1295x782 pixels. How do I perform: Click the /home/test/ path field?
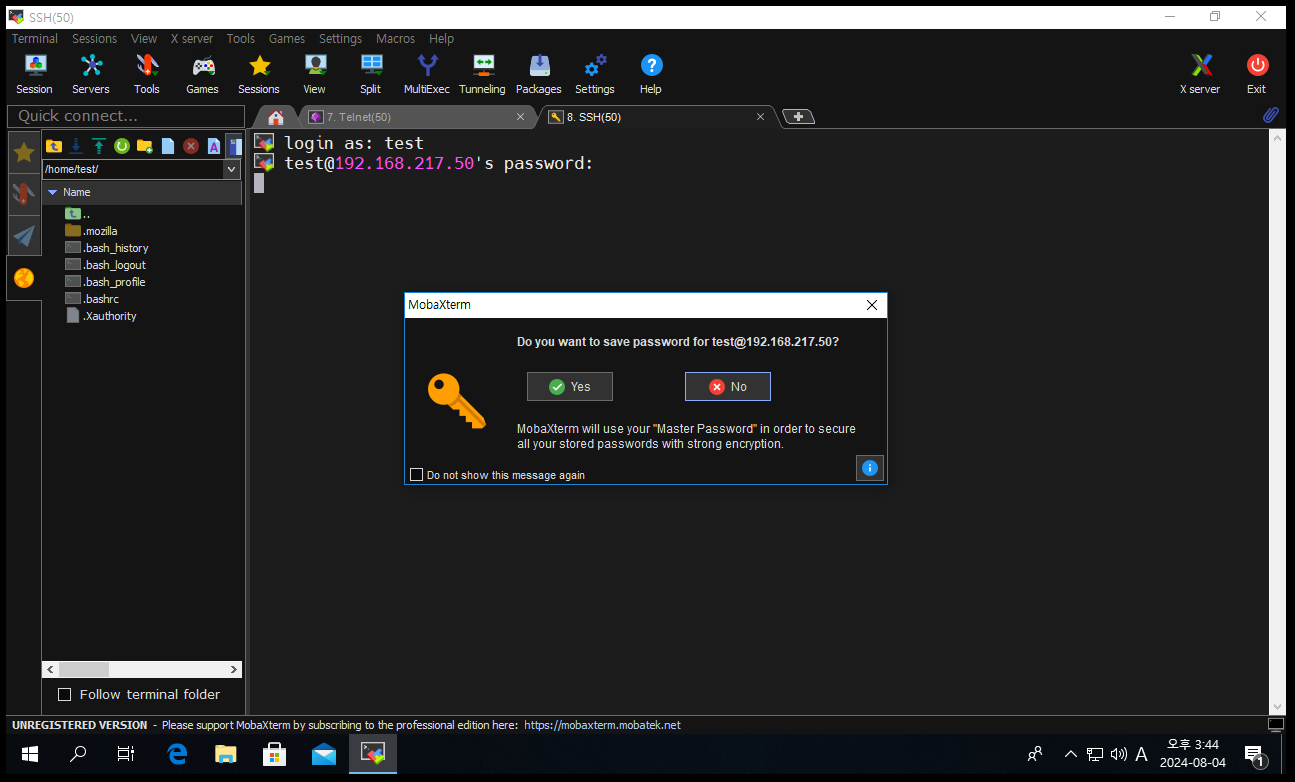tap(133, 169)
